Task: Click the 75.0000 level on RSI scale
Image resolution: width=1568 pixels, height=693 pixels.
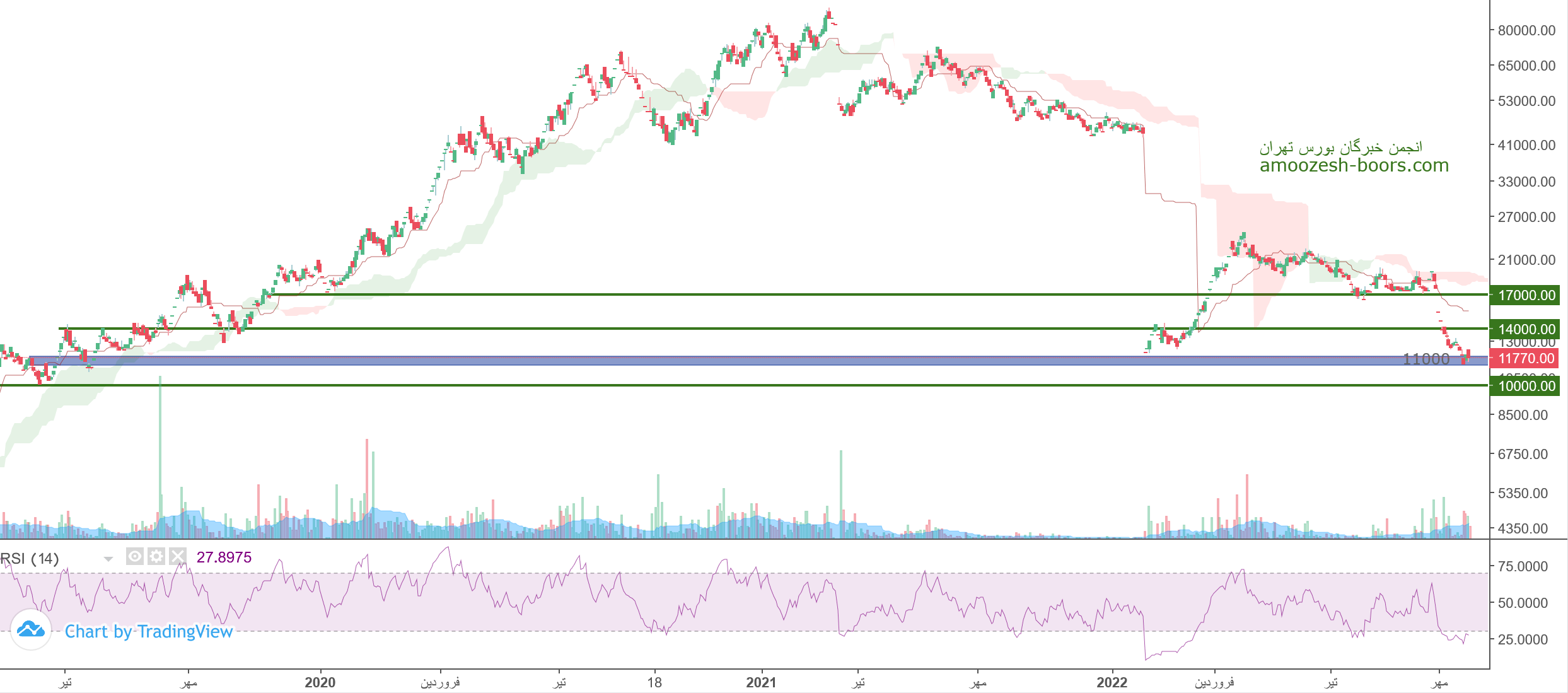Action: pyautogui.click(x=1522, y=566)
